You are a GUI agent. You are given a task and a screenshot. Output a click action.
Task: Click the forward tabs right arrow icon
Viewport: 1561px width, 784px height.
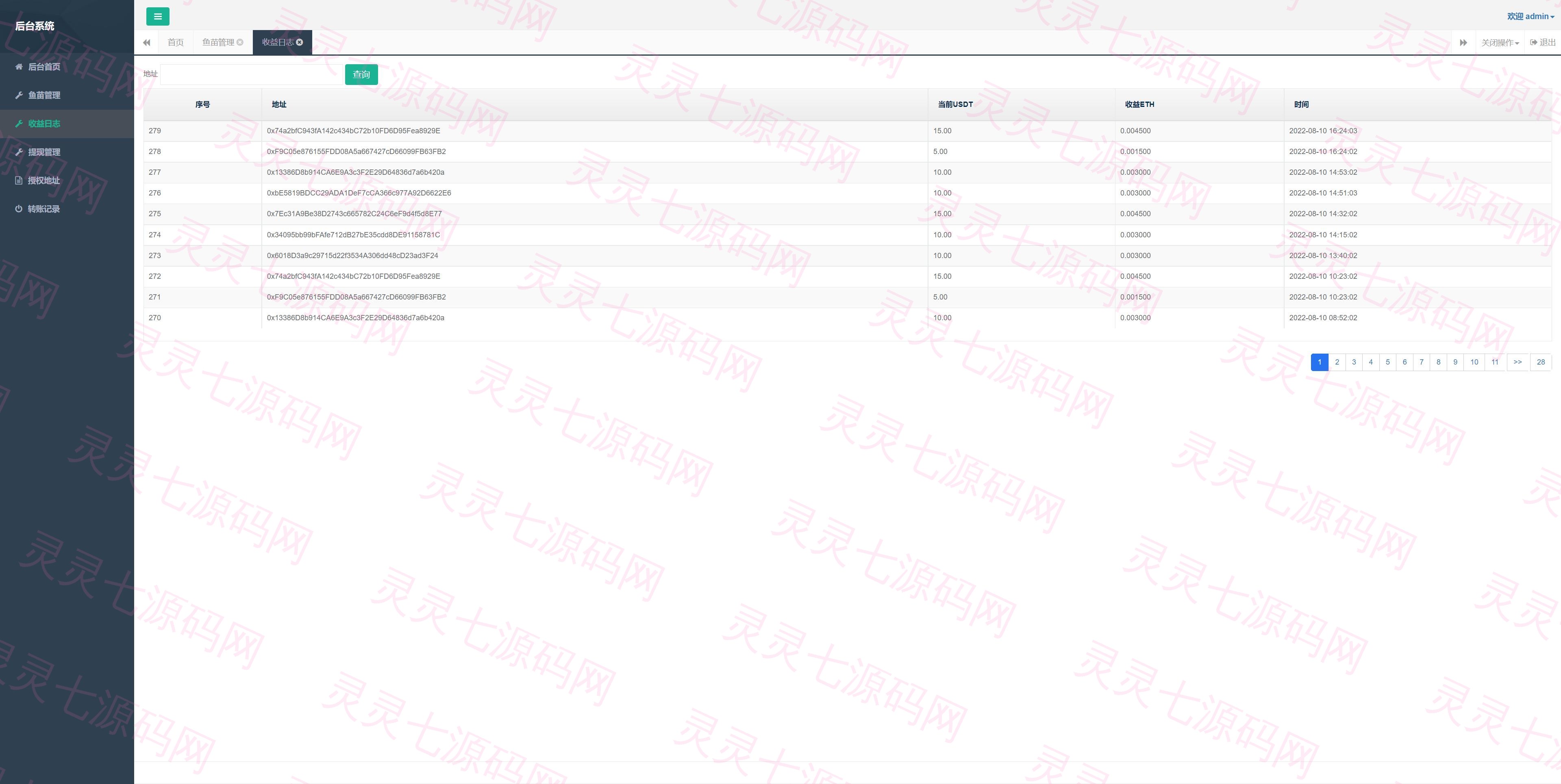(x=1463, y=42)
